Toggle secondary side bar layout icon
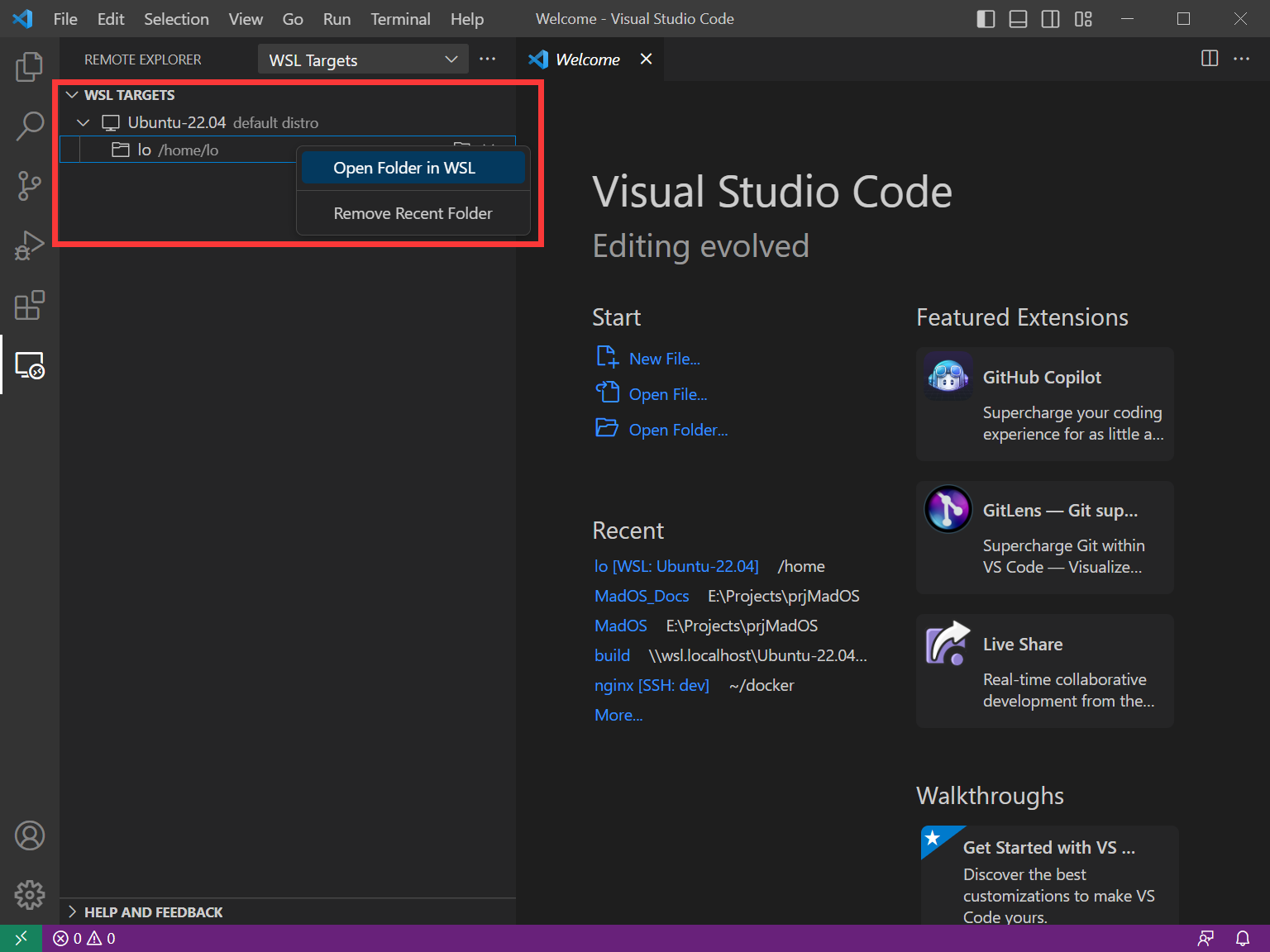Viewport: 1270px width, 952px height. click(1050, 19)
